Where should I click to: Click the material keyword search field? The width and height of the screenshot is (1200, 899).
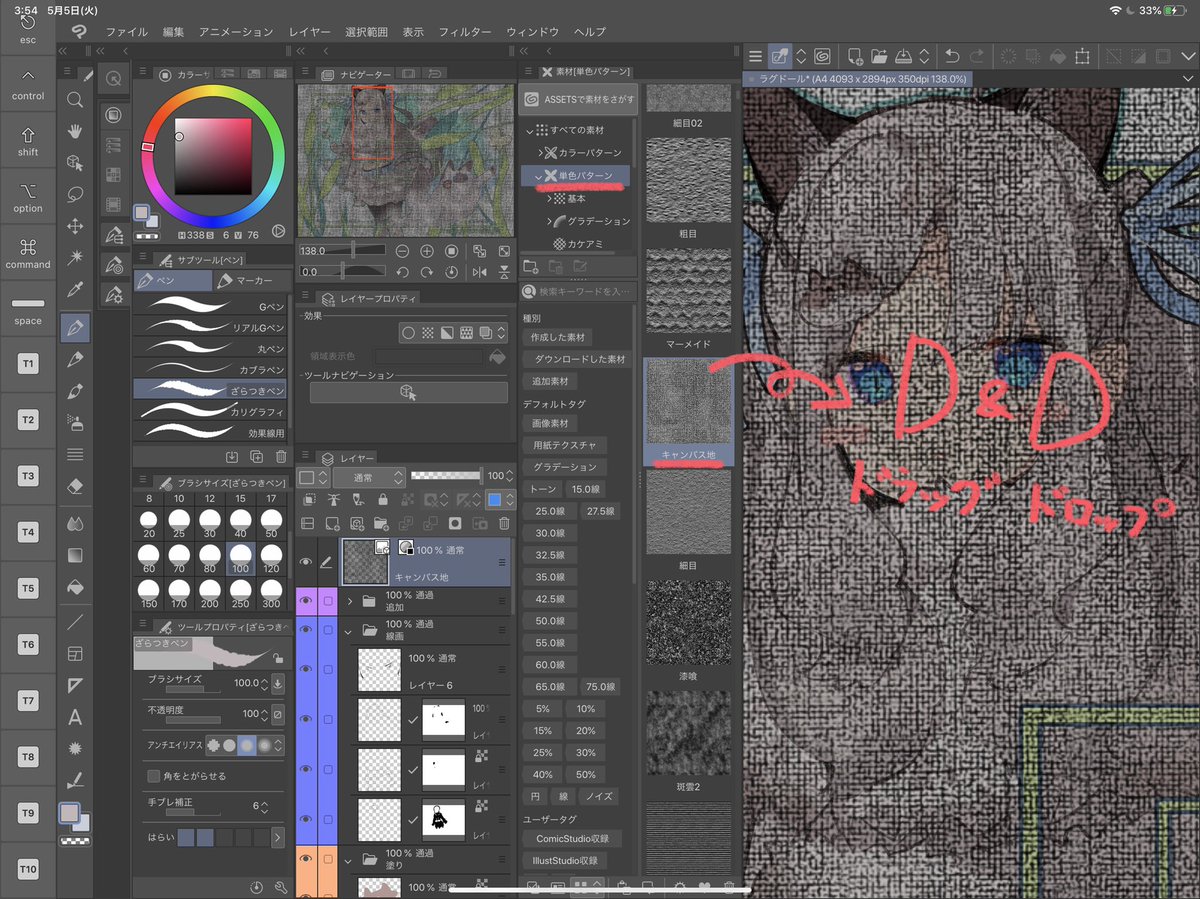(577, 291)
